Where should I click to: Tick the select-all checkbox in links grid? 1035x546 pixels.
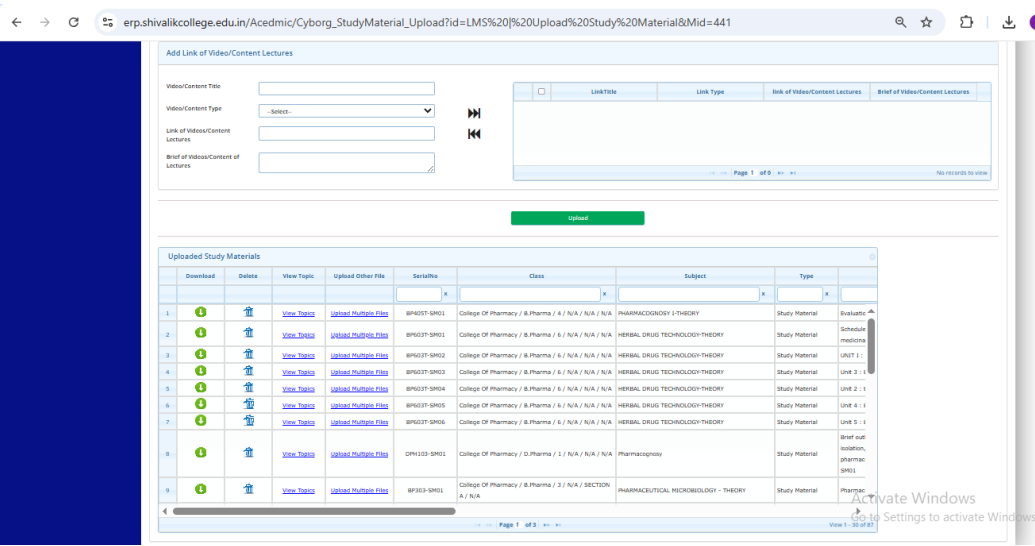pyautogui.click(x=541, y=91)
